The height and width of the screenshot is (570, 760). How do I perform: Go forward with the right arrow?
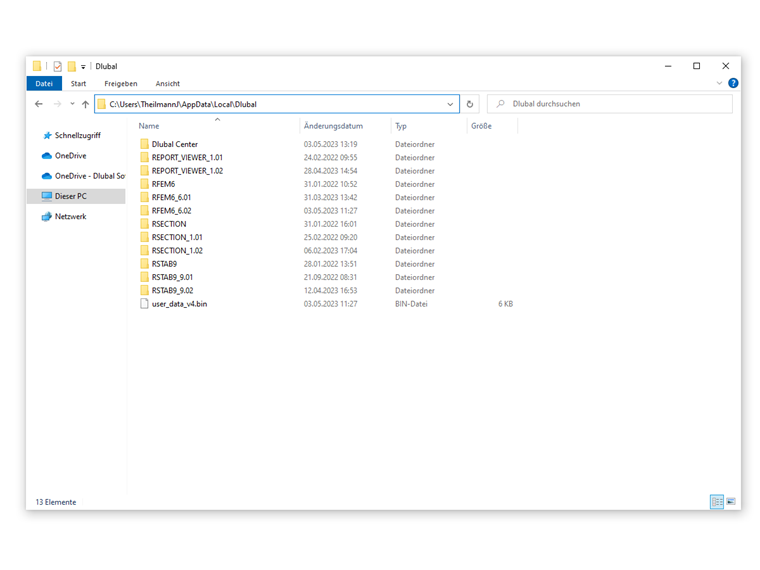pos(57,104)
